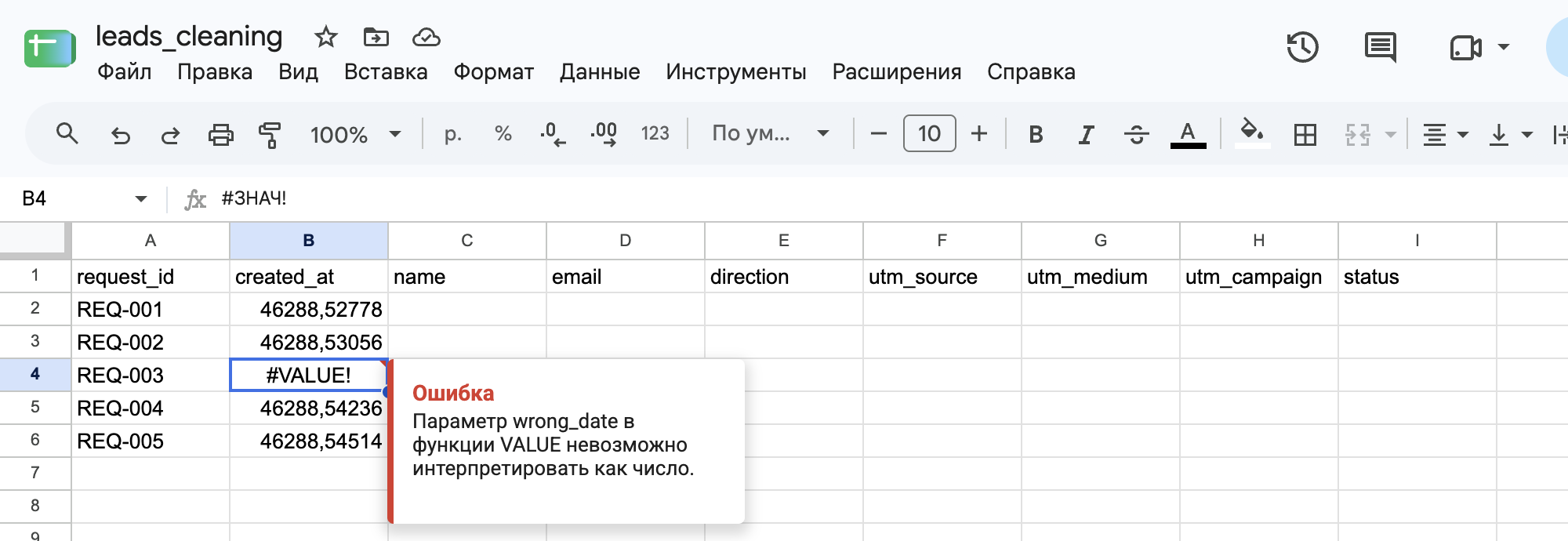
Task: Toggle strikethrough formatting
Action: pos(1136,135)
